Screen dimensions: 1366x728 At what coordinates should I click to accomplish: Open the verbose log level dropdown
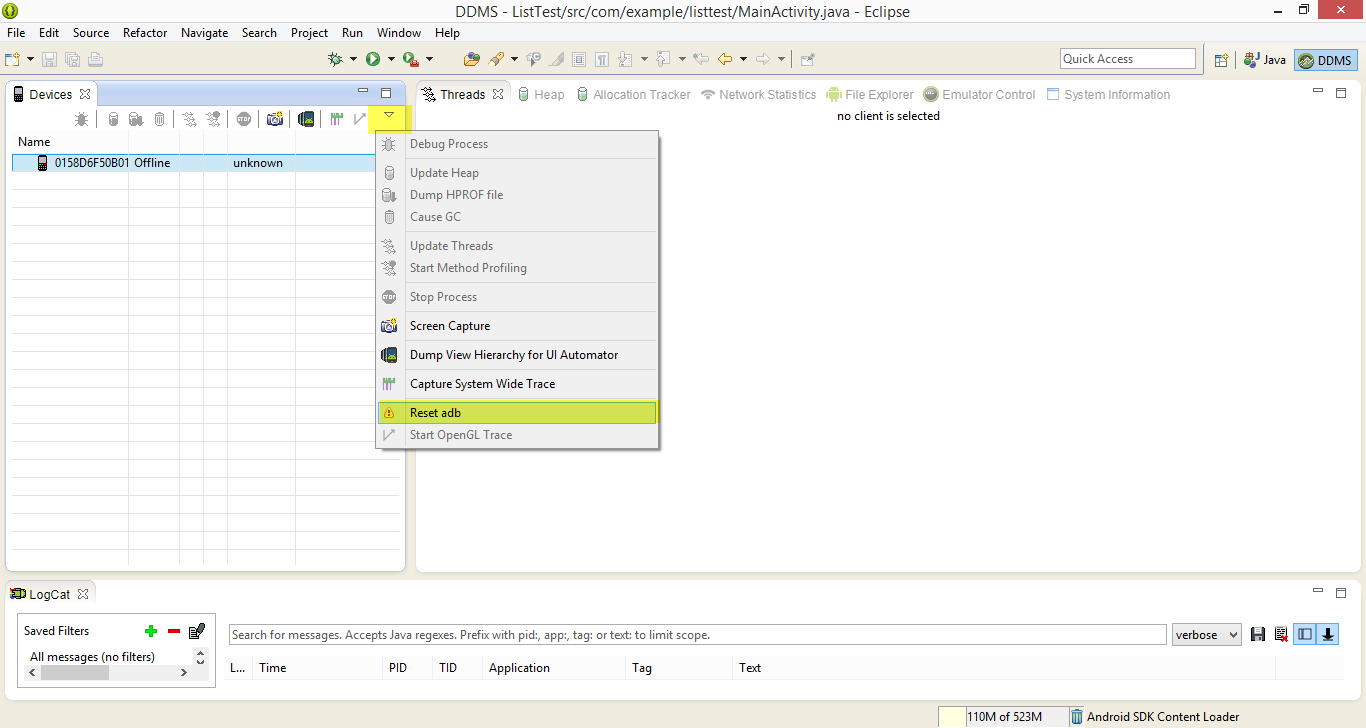click(x=1207, y=634)
